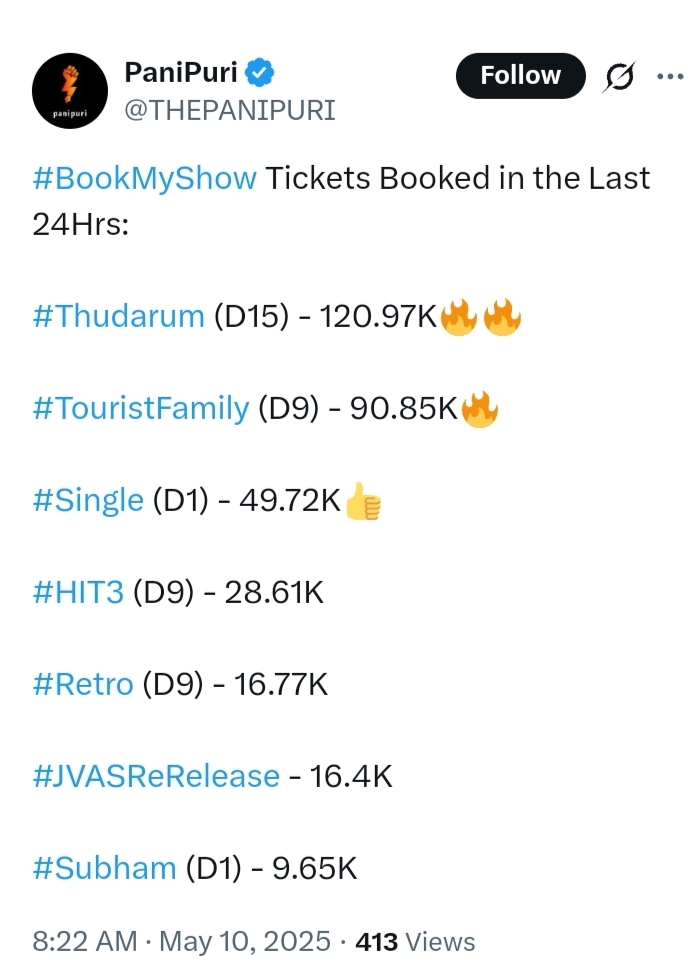This screenshot has height=965, width=691.
Task: Open the #BookMyShow hashtag
Action: tap(145, 179)
